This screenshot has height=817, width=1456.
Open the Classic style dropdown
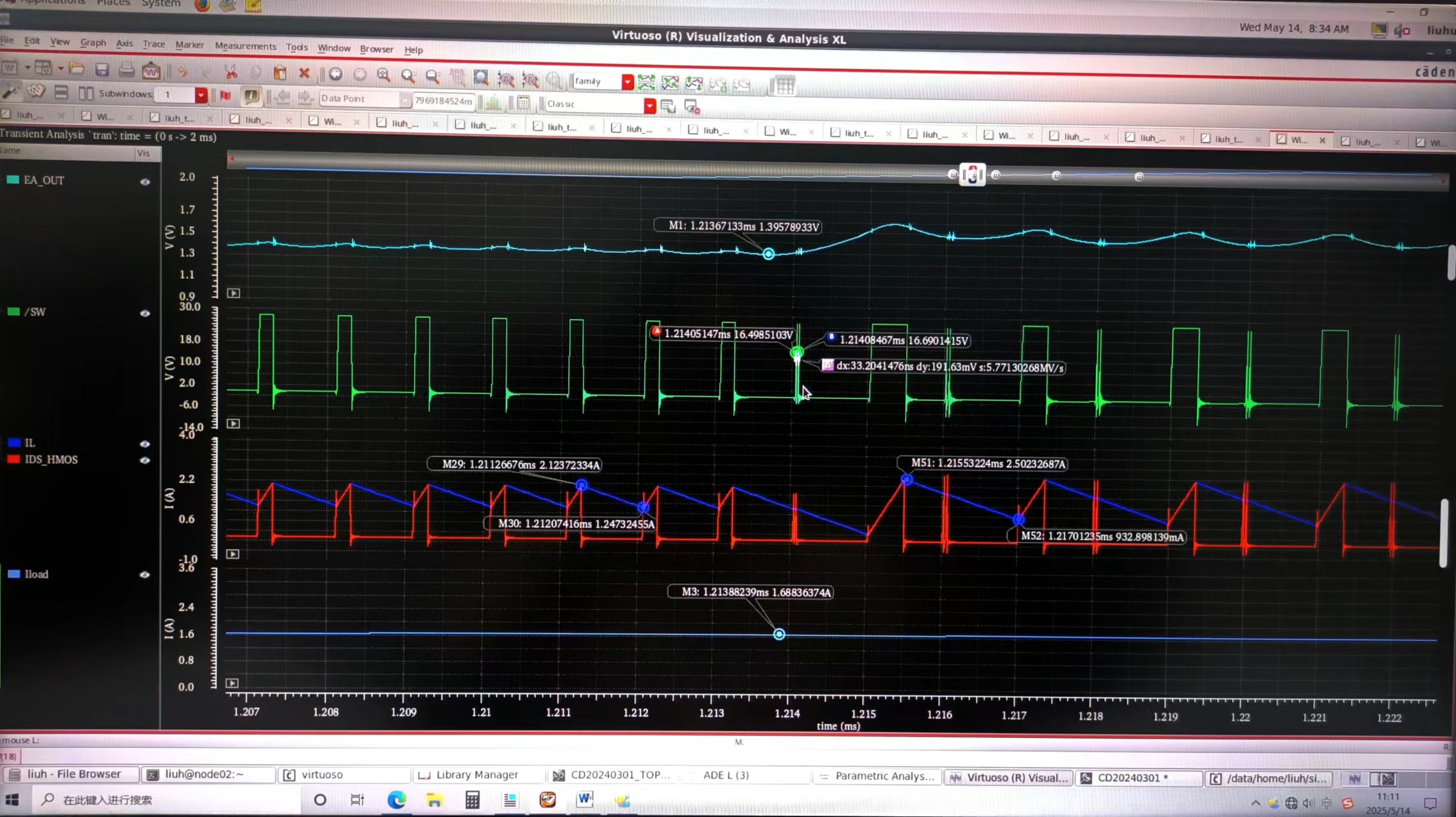(649, 105)
